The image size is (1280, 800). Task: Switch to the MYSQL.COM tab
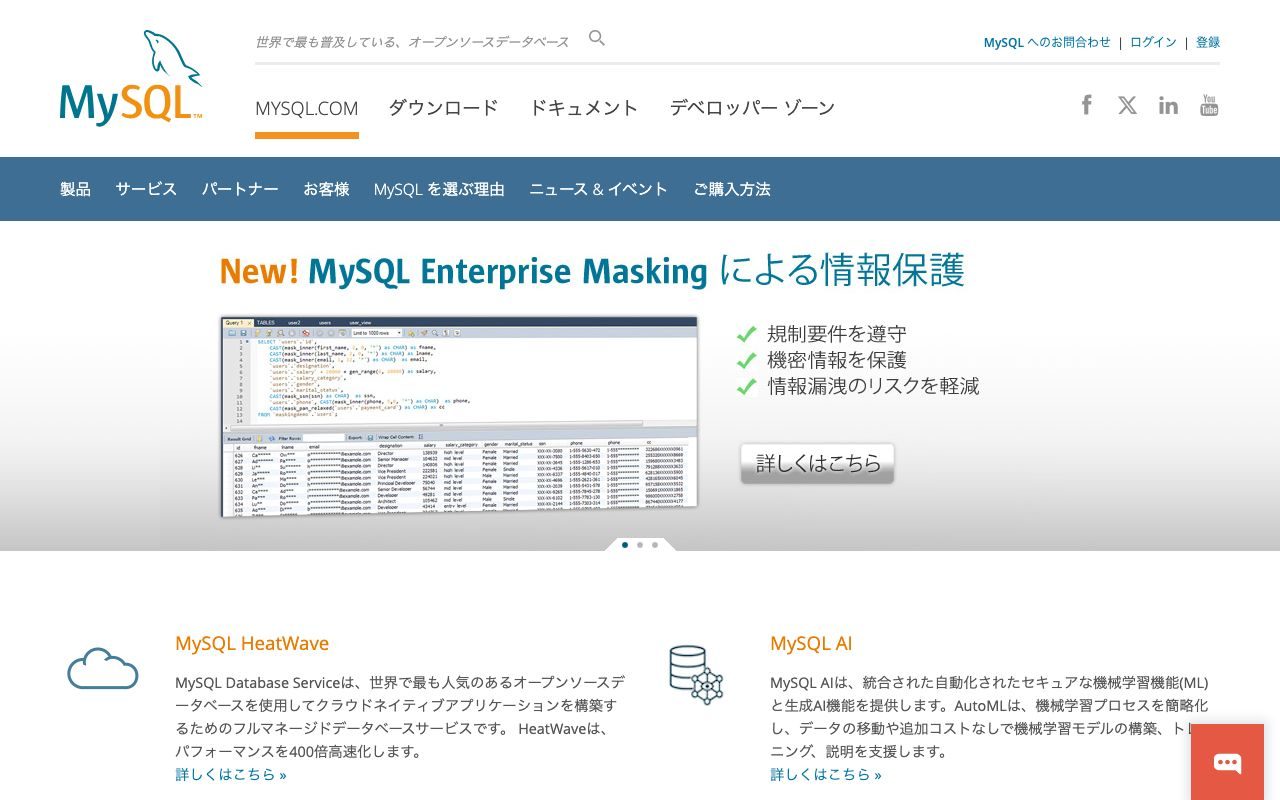[x=307, y=107]
